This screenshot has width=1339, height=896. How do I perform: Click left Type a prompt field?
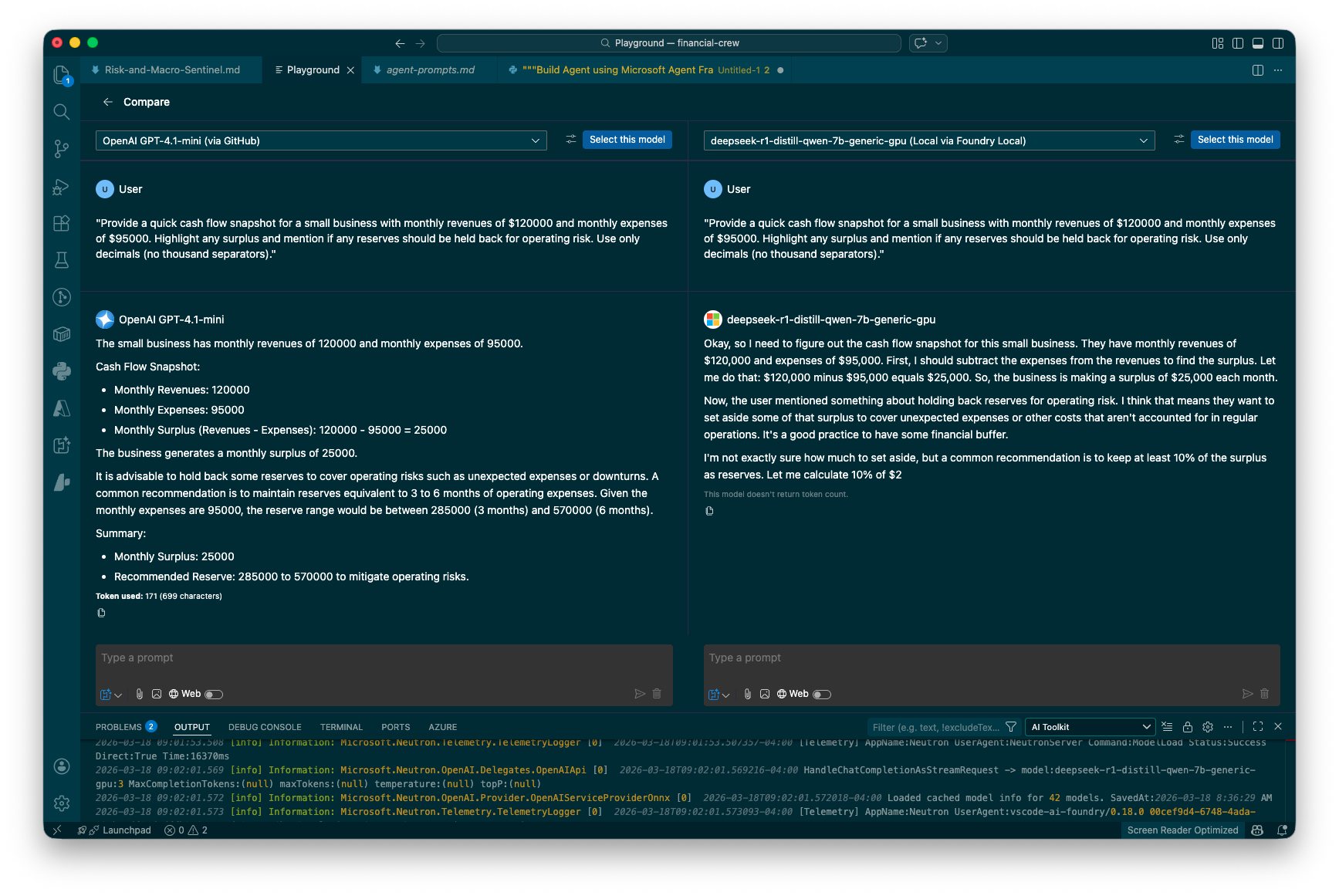point(384,658)
